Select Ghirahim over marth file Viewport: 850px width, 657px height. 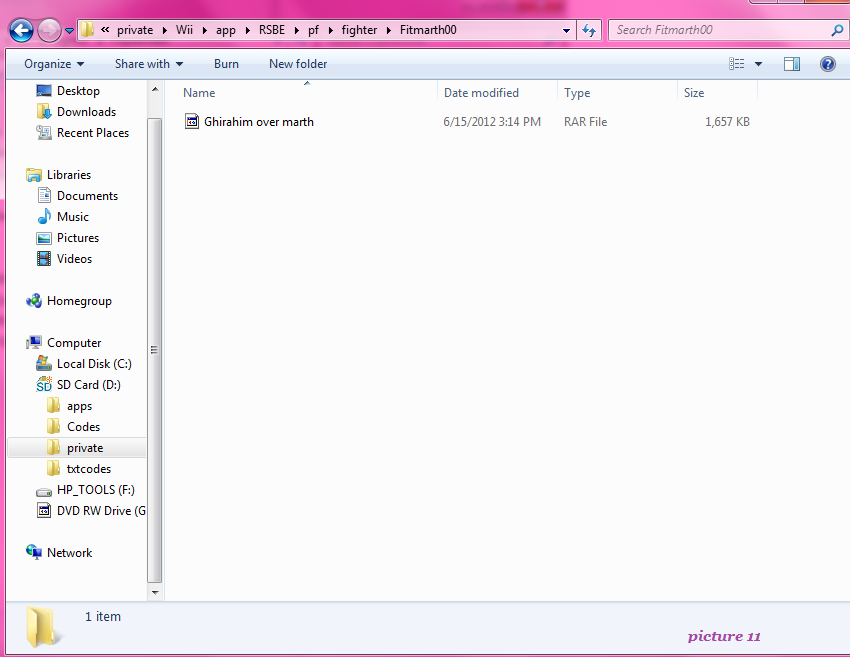(259, 122)
